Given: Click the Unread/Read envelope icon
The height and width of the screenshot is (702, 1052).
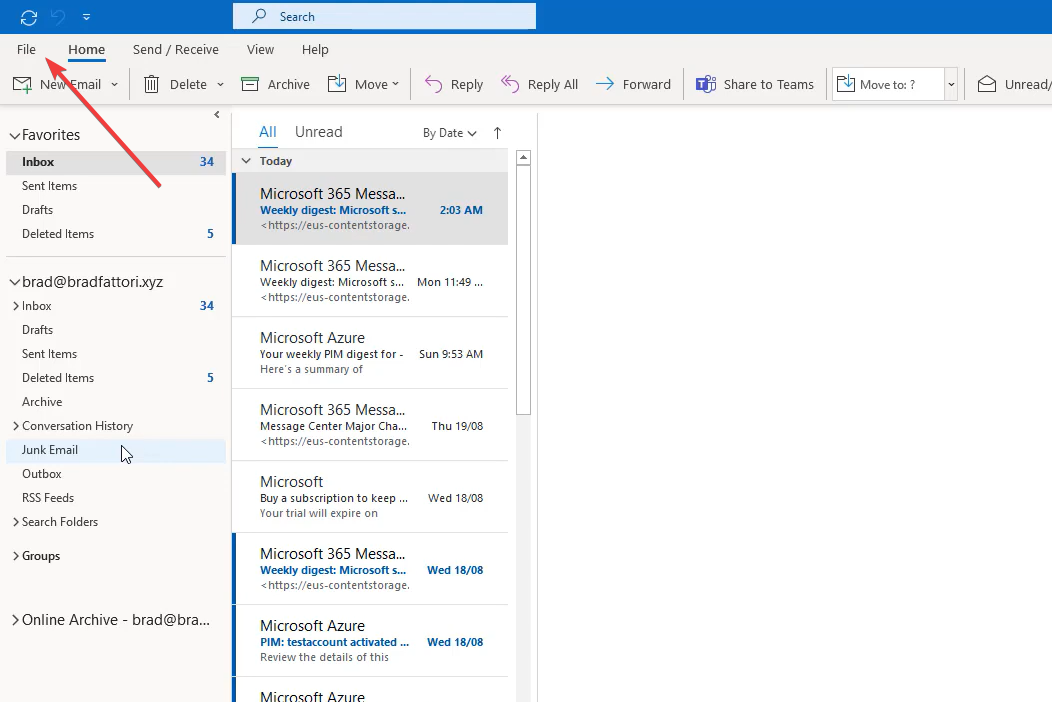Looking at the screenshot, I should (x=987, y=85).
